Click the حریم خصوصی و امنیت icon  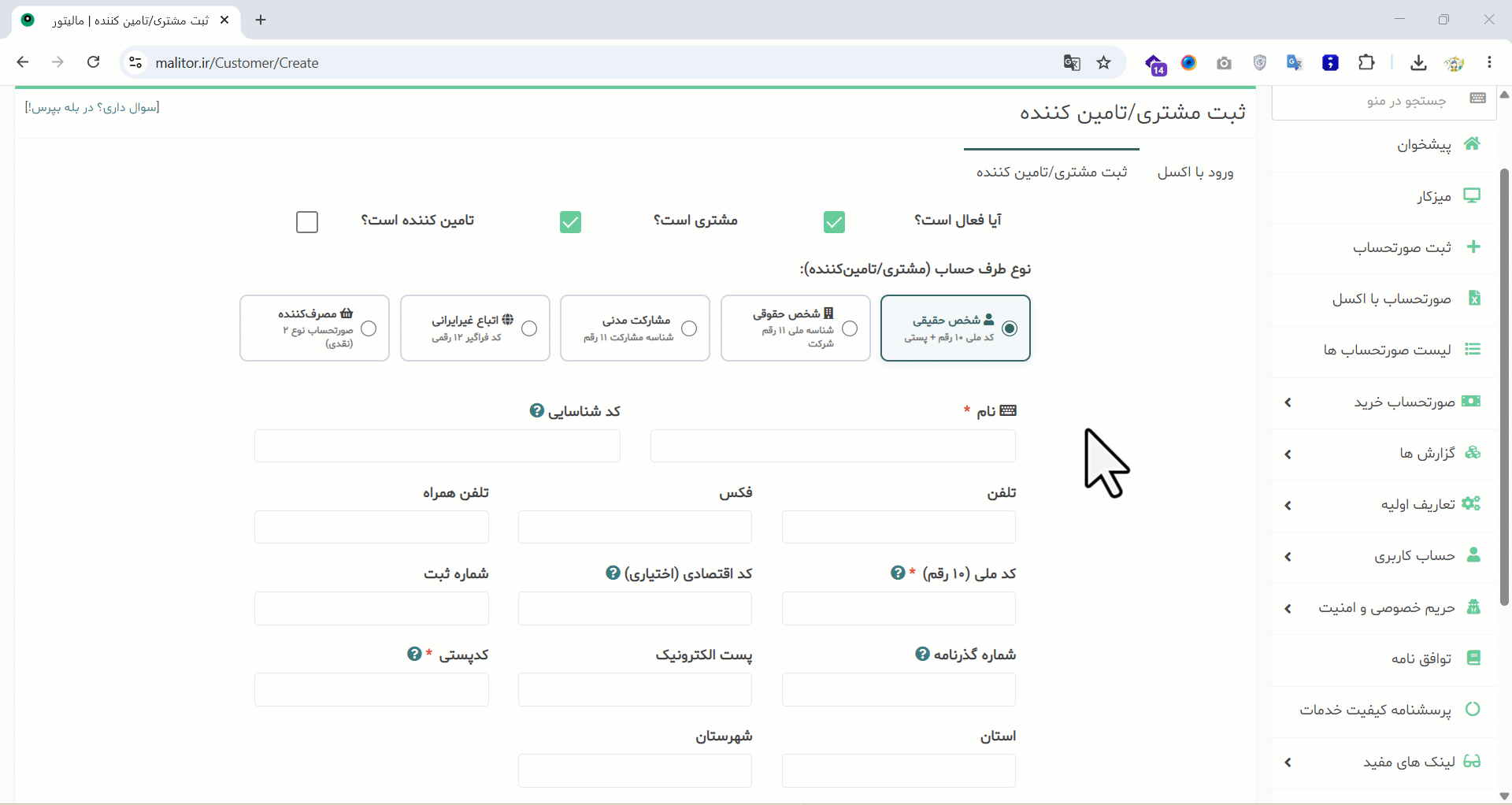[1473, 607]
